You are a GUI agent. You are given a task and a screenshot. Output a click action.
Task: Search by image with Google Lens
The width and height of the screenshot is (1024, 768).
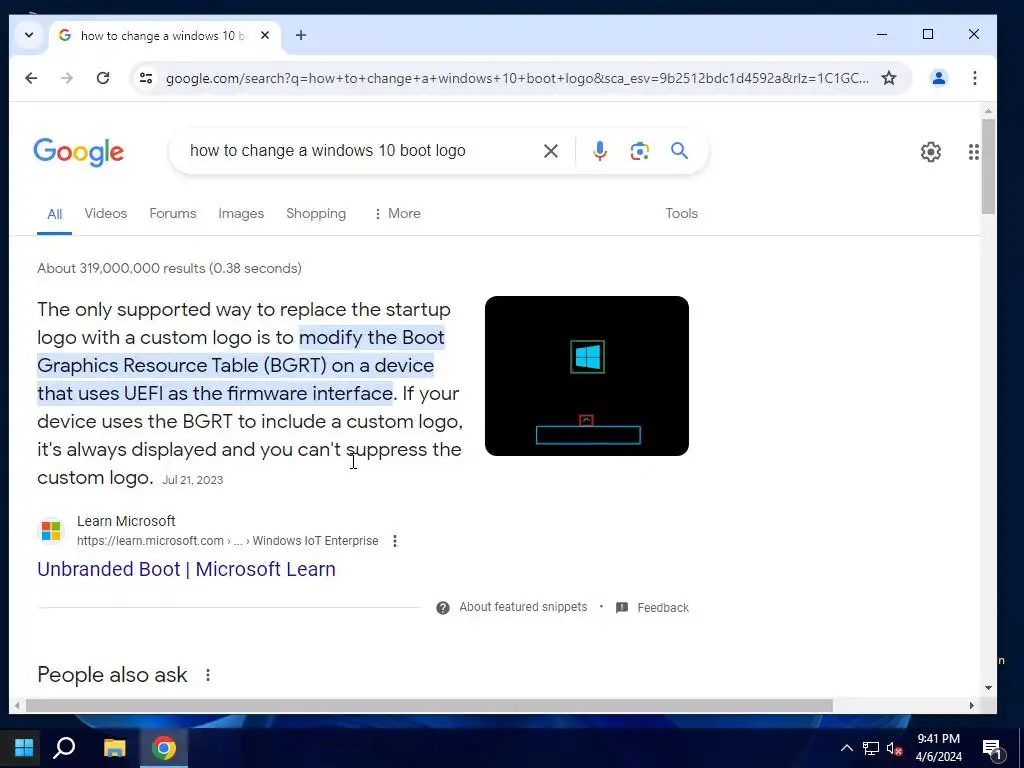pos(639,151)
